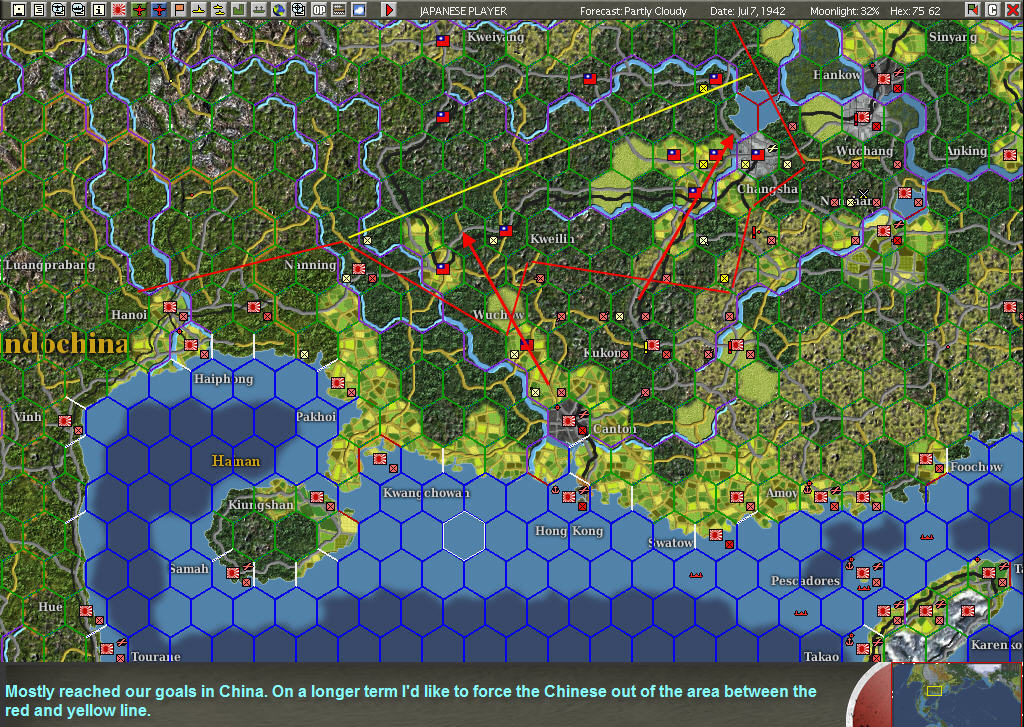This screenshot has height=727, width=1024.
Task: Select the Japanese unit at Hanoi
Action: click(x=170, y=306)
